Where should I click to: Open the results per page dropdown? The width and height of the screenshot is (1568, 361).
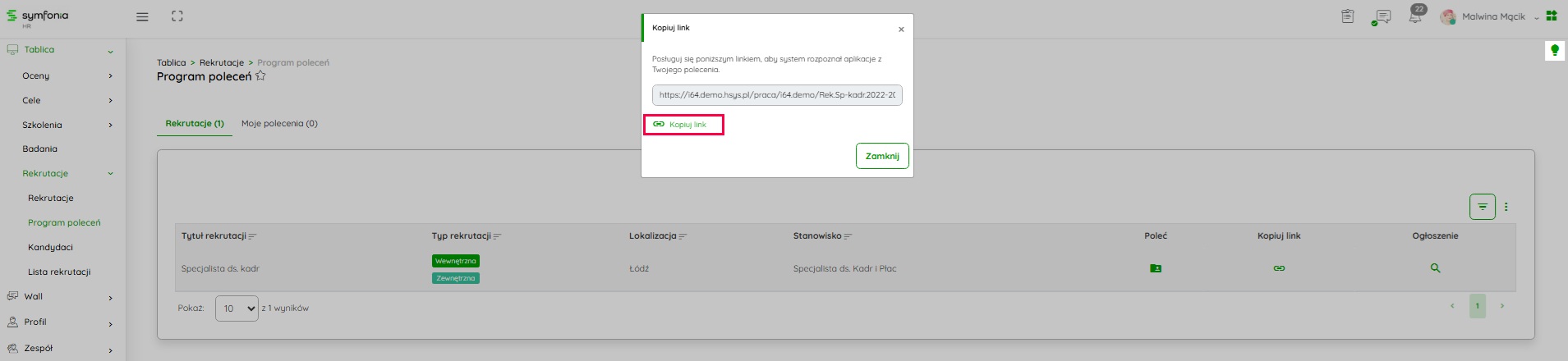(x=237, y=308)
